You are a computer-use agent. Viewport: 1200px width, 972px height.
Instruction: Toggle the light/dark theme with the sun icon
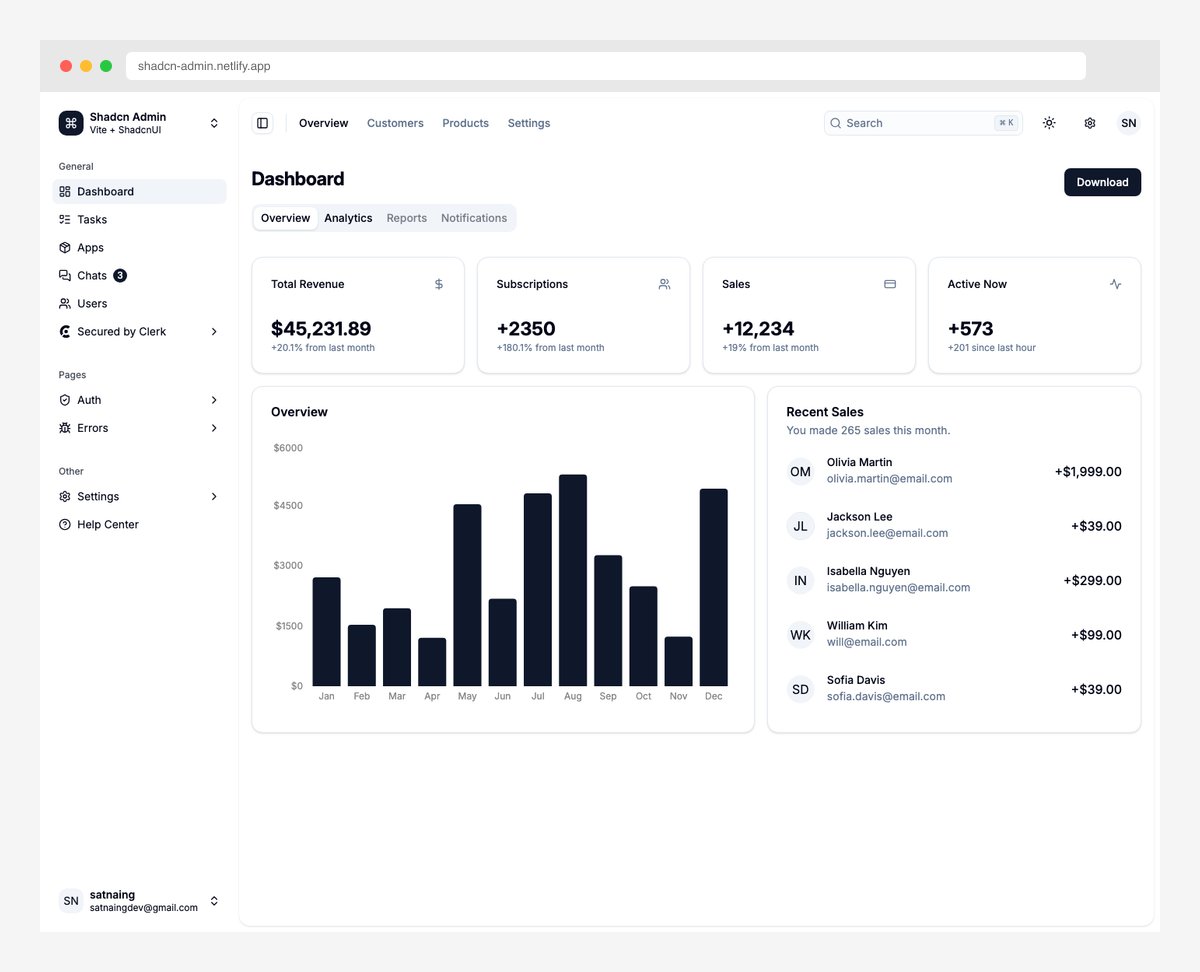click(x=1049, y=122)
